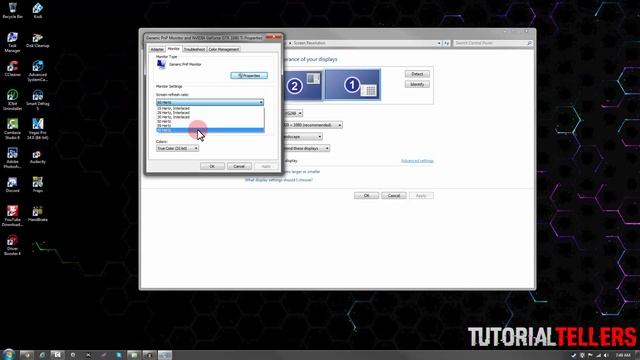Click the taskbar clock

point(623,355)
